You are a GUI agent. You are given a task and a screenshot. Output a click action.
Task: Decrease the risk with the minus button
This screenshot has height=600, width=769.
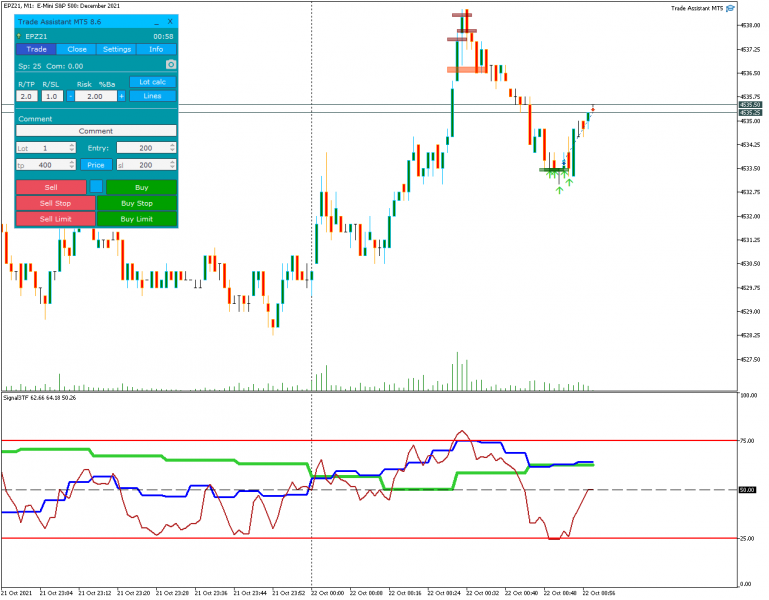[70, 96]
